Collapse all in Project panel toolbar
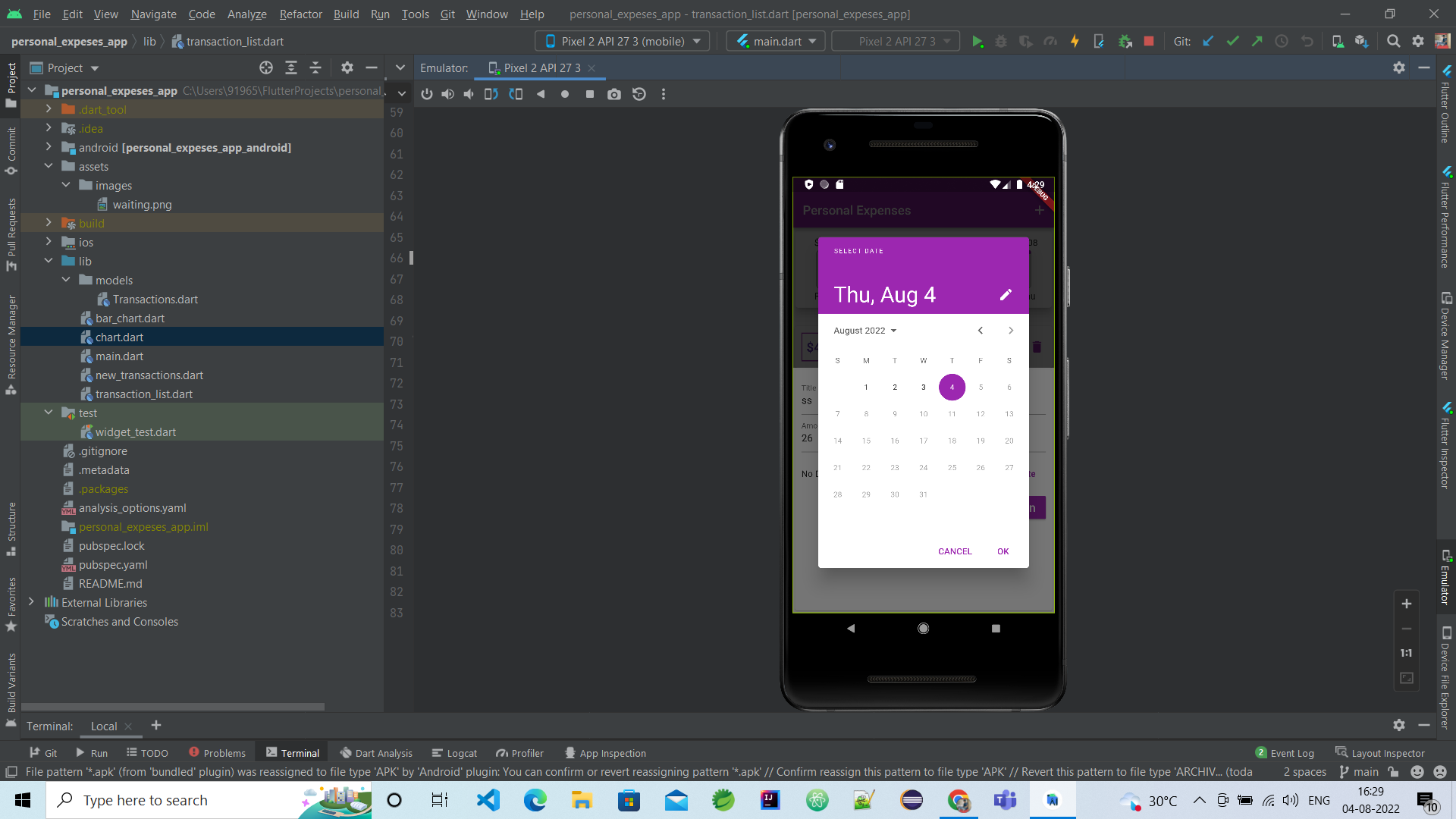The width and height of the screenshot is (1456, 819). coord(315,68)
